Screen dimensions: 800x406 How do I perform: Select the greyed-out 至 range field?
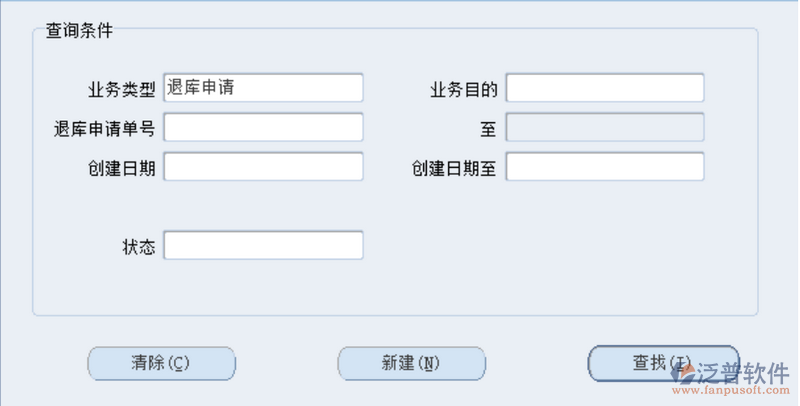[605, 127]
